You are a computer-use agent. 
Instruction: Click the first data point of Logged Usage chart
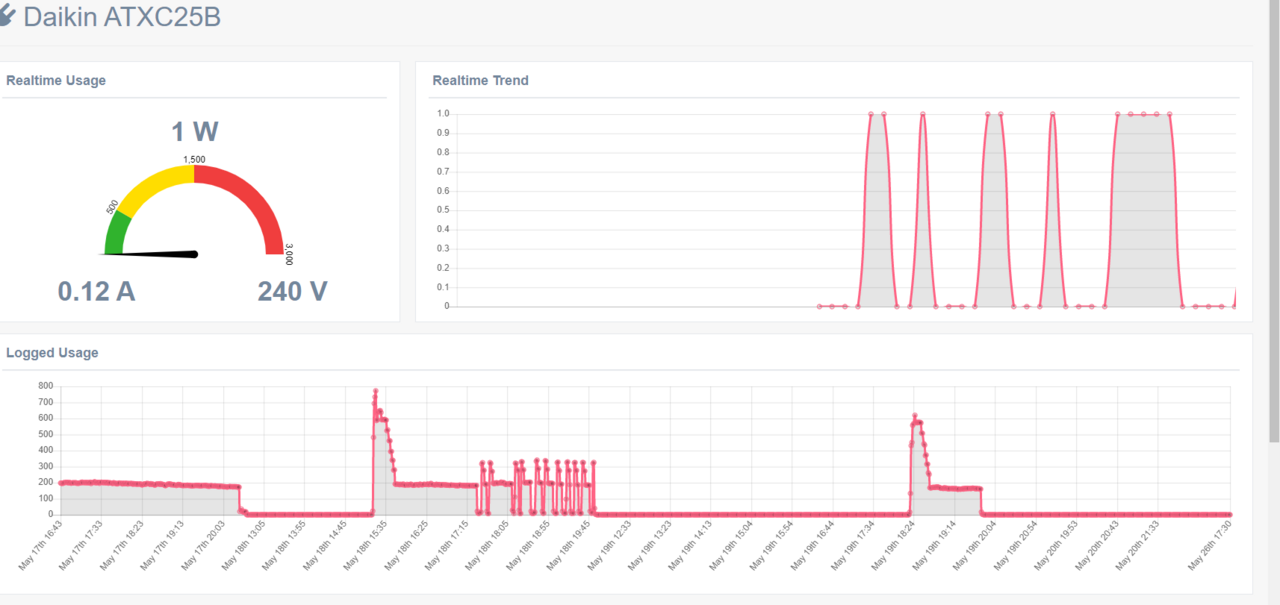[60, 483]
